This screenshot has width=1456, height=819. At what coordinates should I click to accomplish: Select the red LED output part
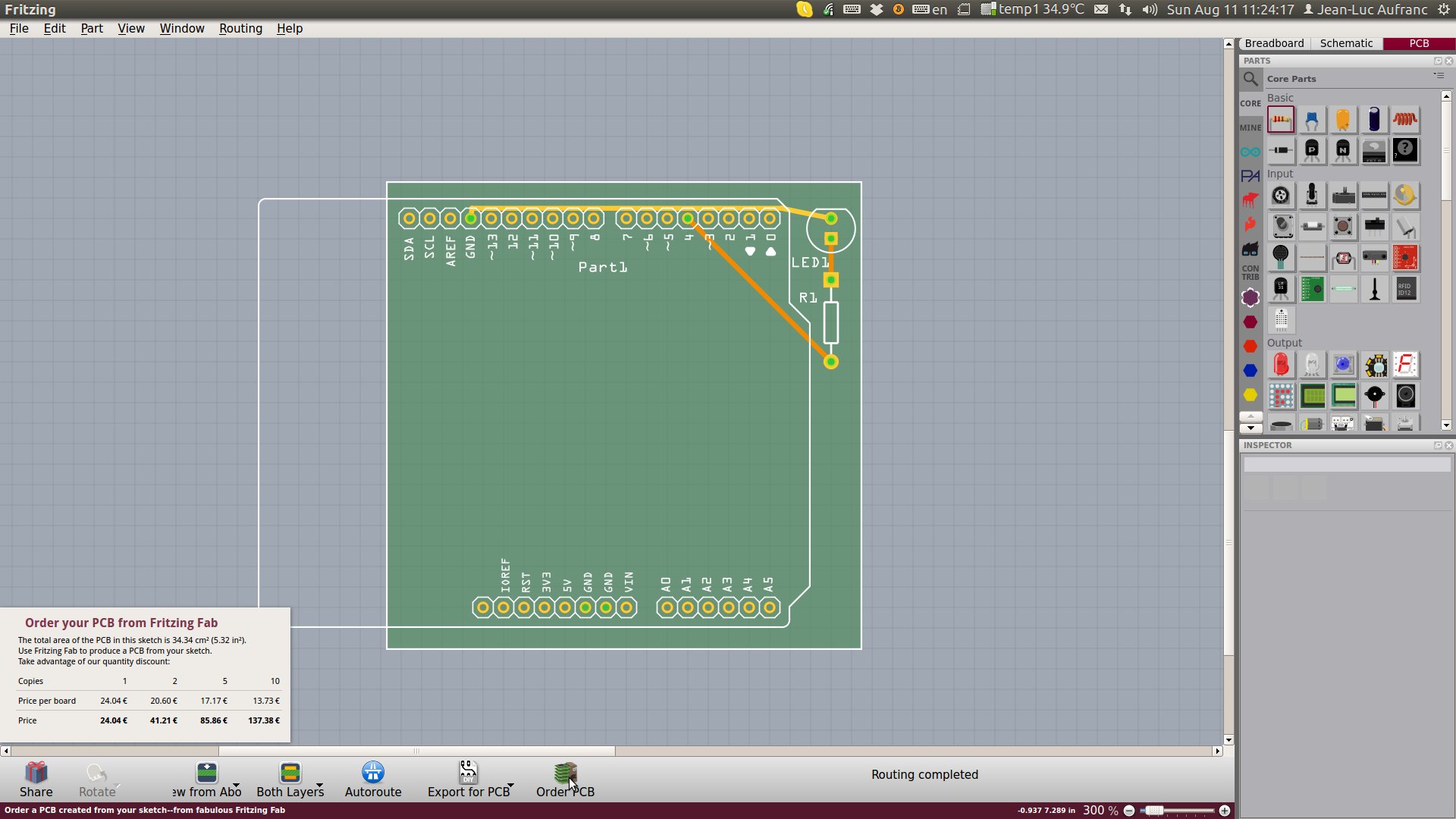click(1281, 365)
